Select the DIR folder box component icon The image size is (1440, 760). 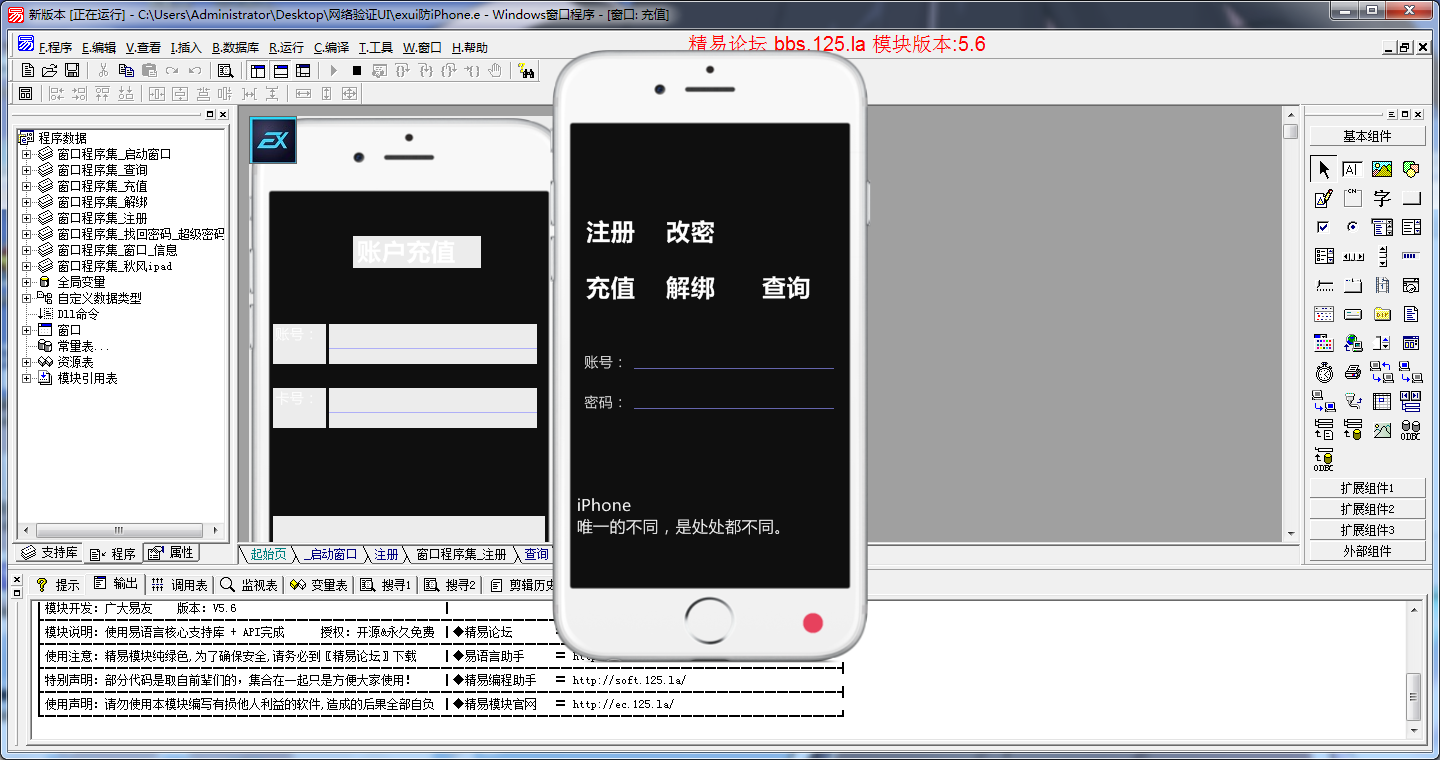click(x=1382, y=314)
